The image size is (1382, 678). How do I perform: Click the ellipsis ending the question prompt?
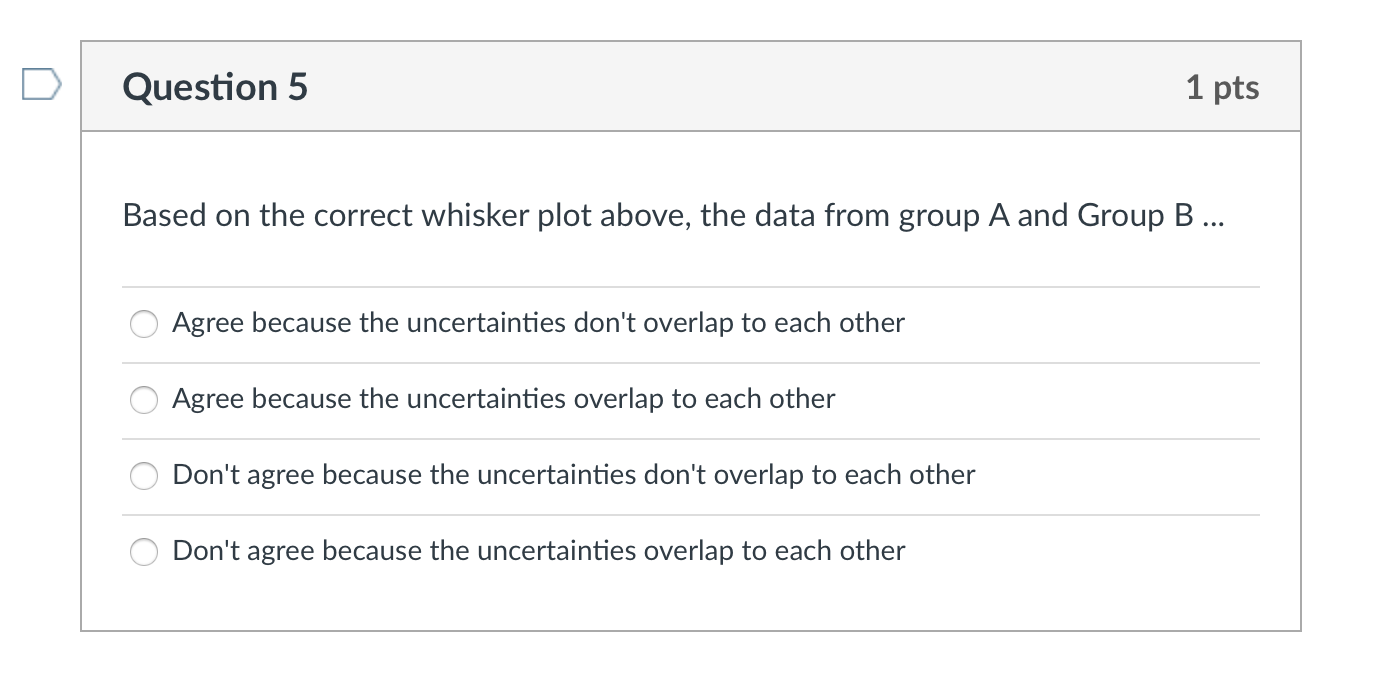tap(1212, 222)
